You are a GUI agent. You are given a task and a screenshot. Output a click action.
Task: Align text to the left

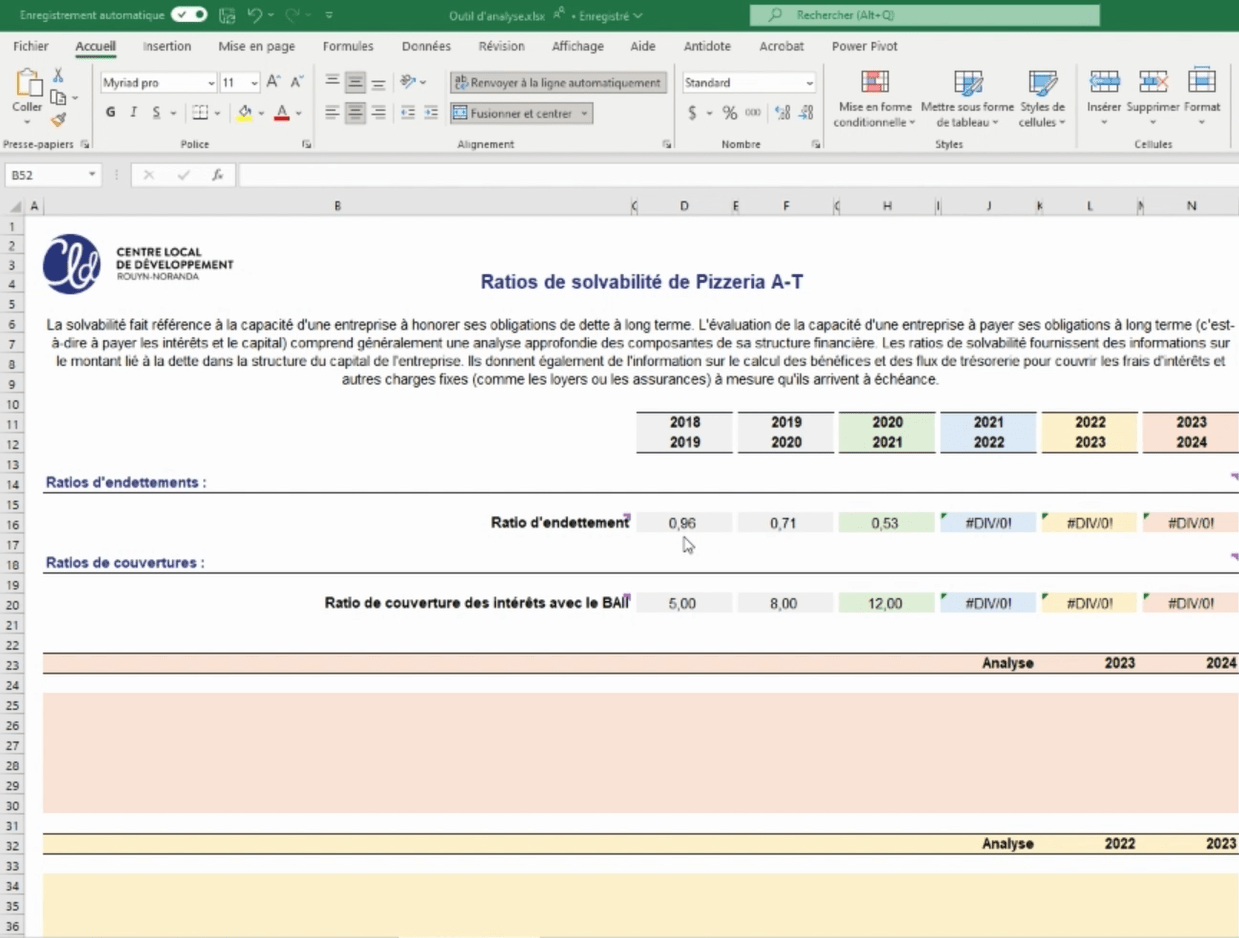(332, 113)
